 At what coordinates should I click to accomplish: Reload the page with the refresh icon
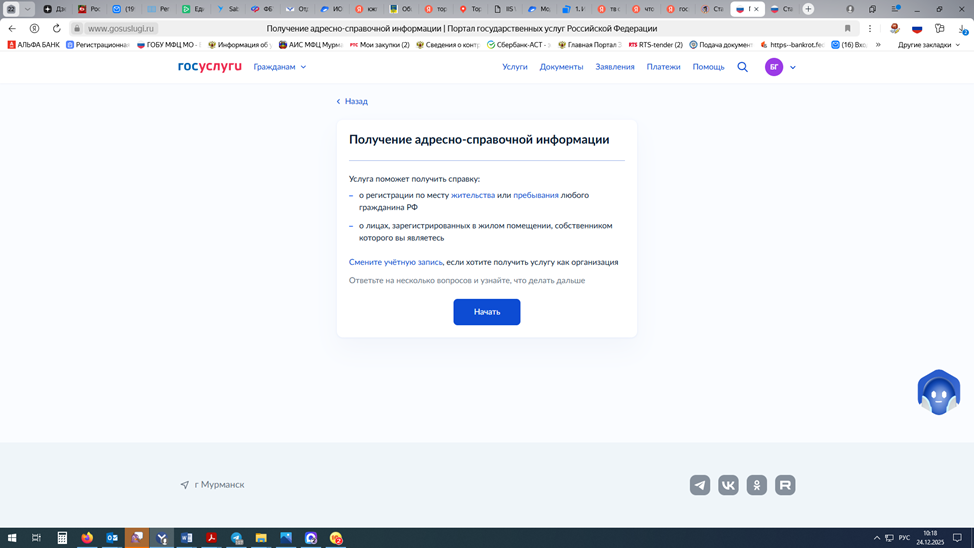56,29
